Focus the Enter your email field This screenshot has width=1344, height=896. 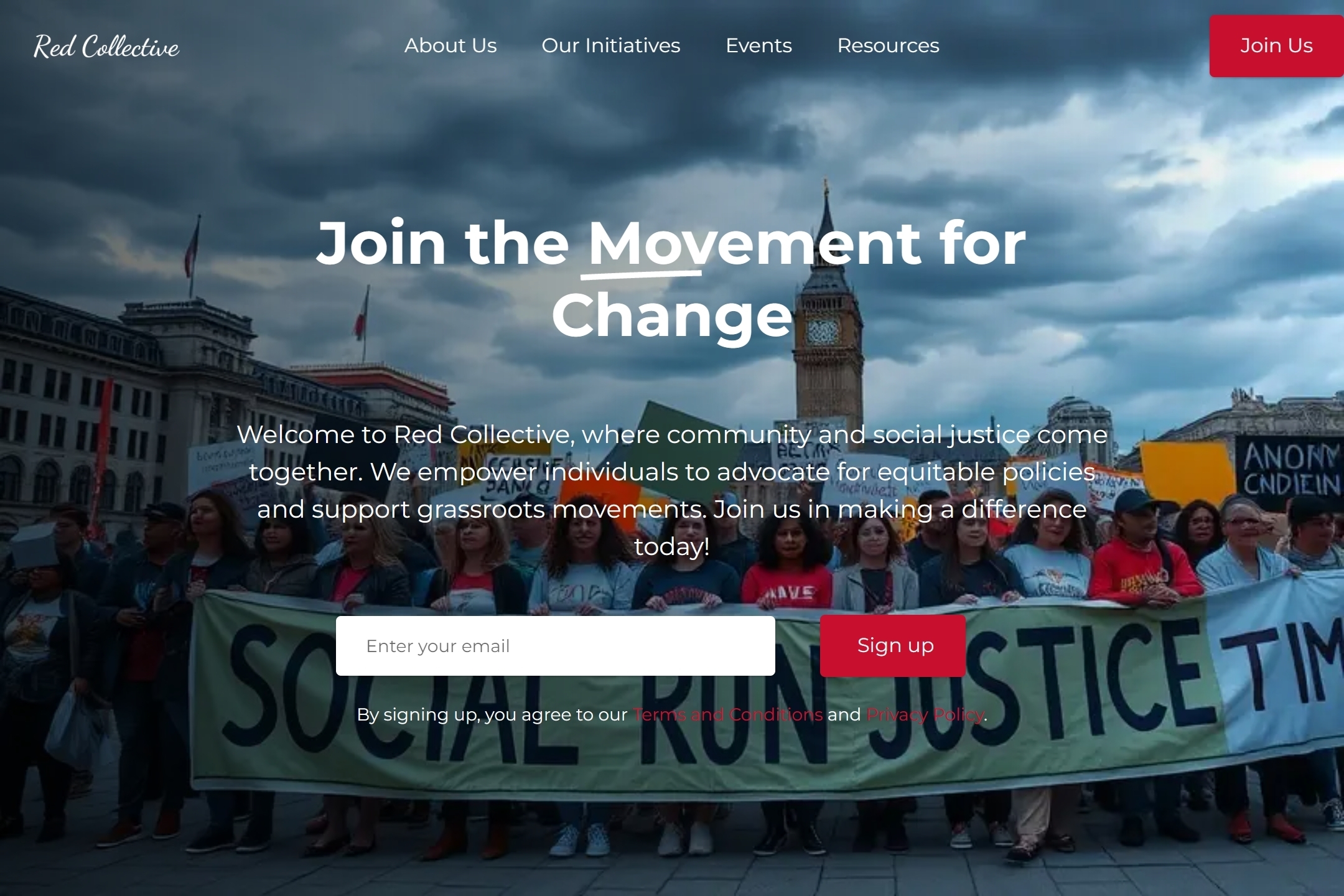click(x=556, y=646)
